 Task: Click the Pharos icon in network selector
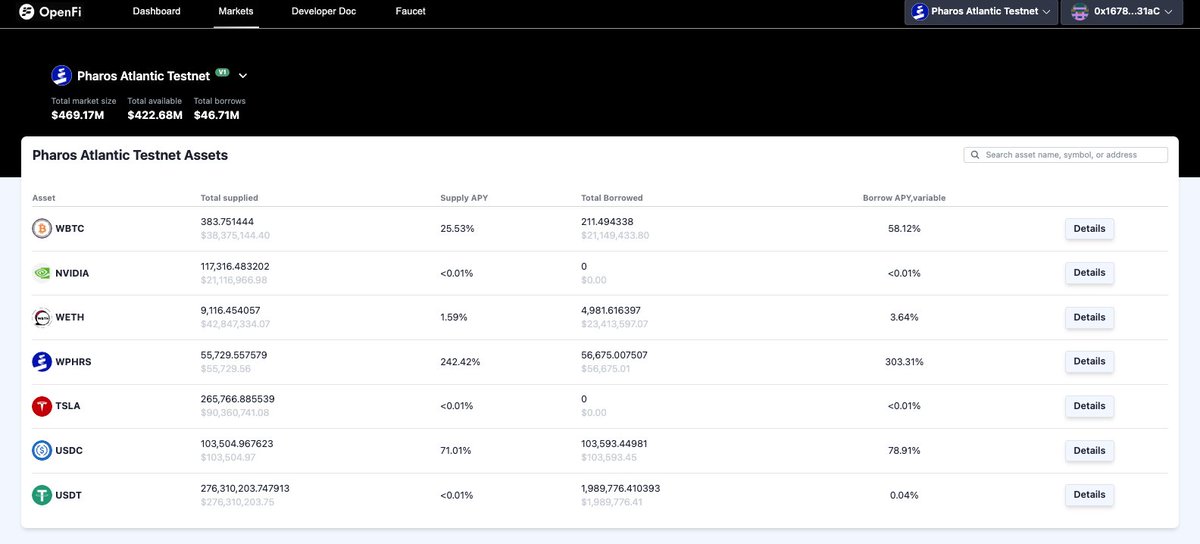919,12
